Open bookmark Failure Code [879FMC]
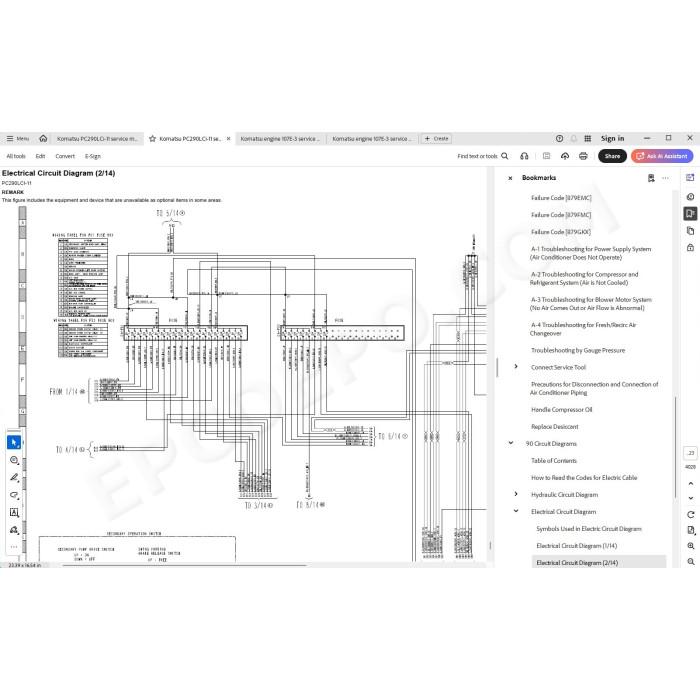Viewport: 700px width, 700px height. [x=561, y=215]
